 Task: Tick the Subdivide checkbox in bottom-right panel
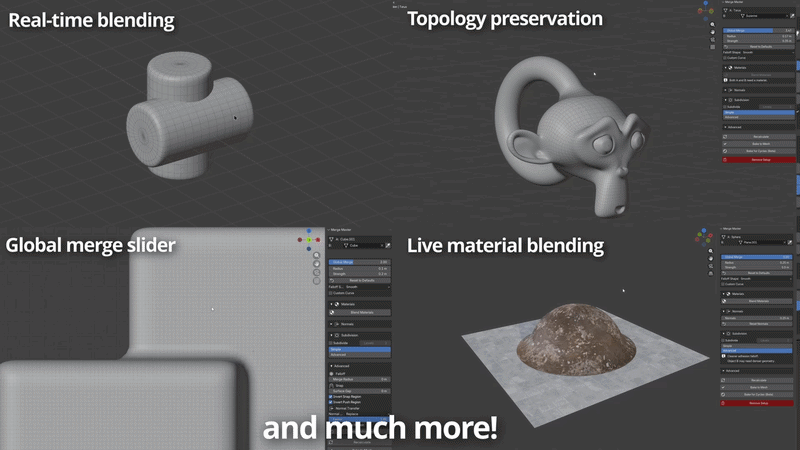722,340
